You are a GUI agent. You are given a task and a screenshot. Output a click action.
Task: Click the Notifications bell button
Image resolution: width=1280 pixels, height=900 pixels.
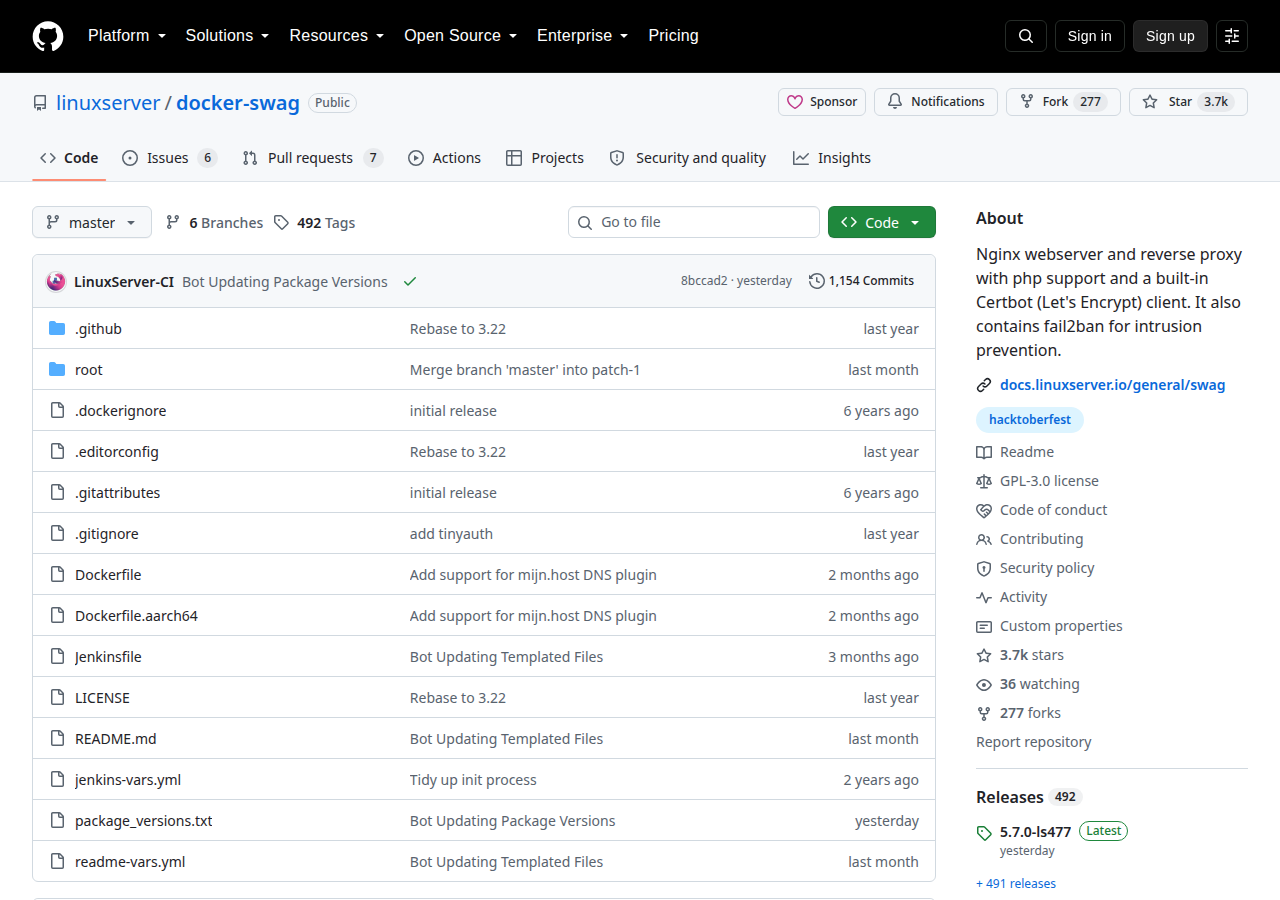click(936, 102)
